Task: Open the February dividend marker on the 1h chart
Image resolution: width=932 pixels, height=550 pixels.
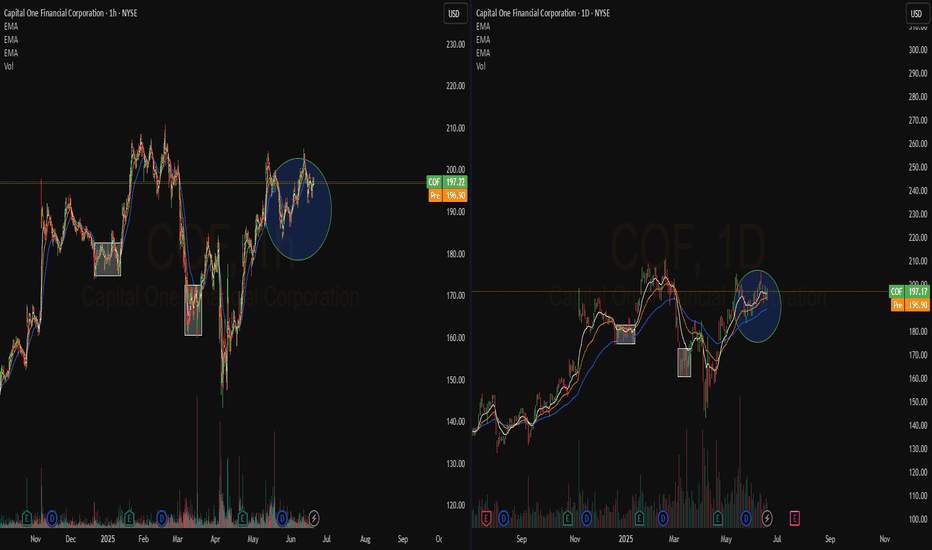Action: coord(162,518)
